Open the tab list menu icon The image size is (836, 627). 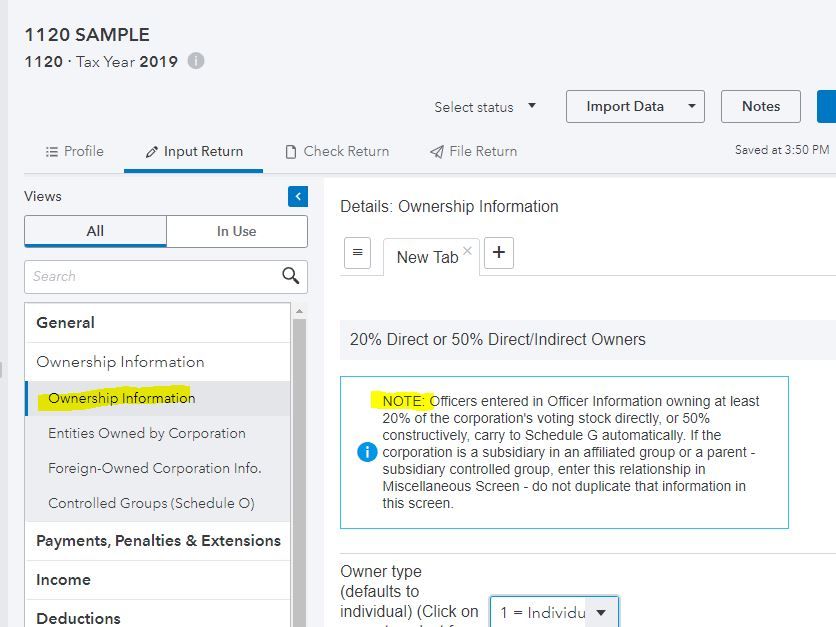coord(357,253)
